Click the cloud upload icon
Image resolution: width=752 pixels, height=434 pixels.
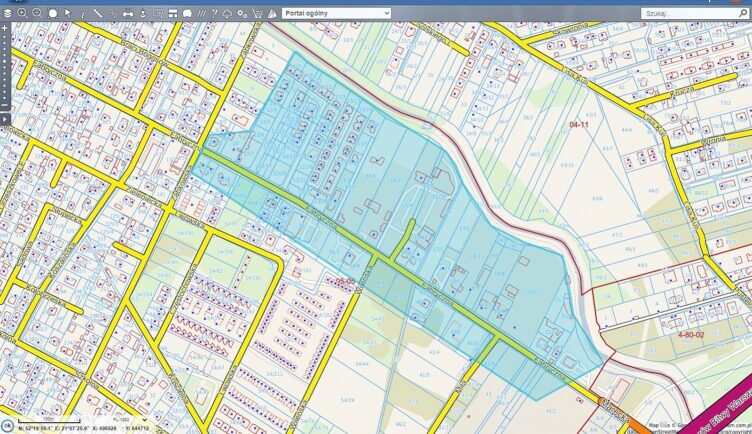pos(227,13)
